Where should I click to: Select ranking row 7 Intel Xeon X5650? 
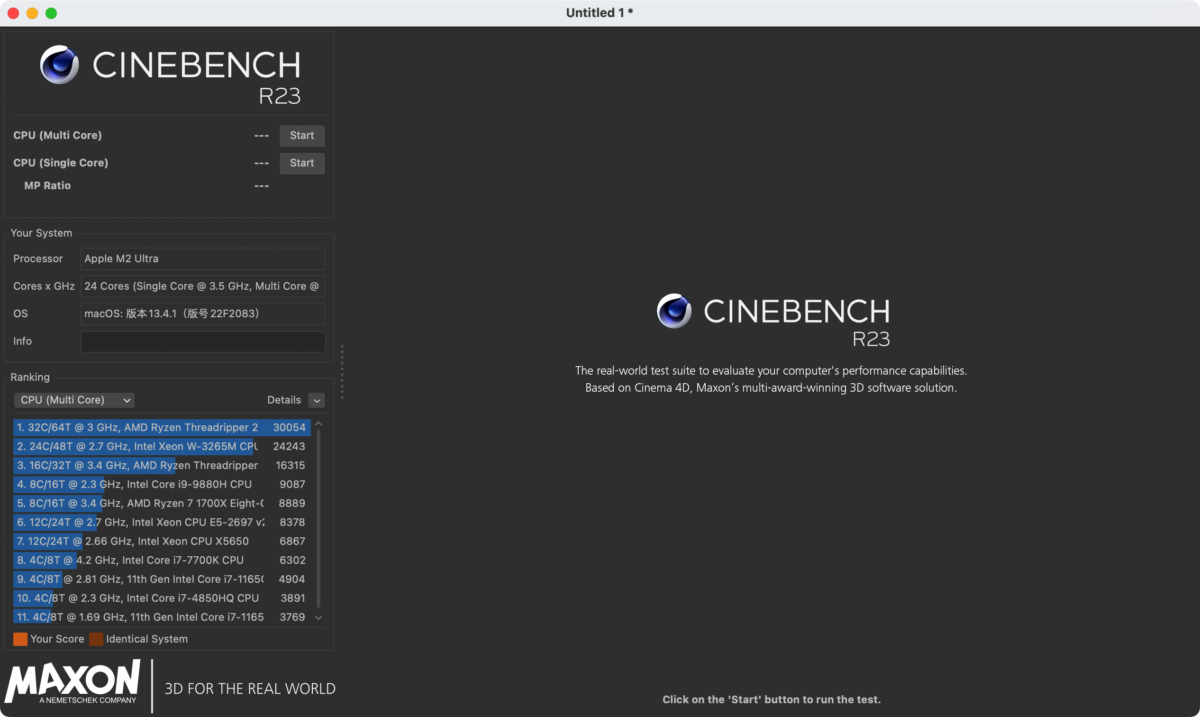(x=161, y=541)
